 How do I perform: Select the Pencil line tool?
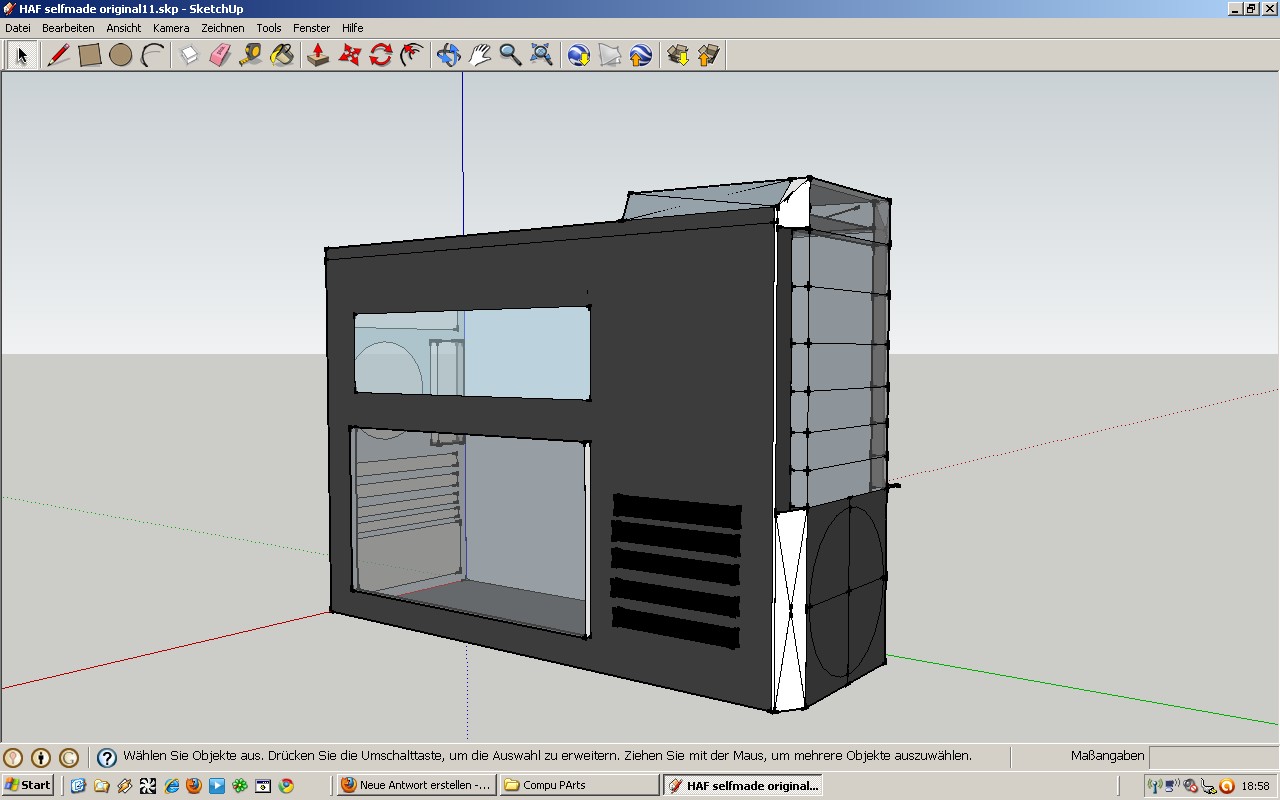tap(59, 55)
